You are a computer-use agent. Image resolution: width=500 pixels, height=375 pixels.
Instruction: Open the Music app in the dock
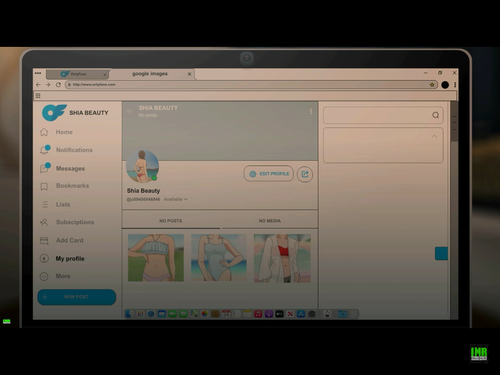coord(258,314)
